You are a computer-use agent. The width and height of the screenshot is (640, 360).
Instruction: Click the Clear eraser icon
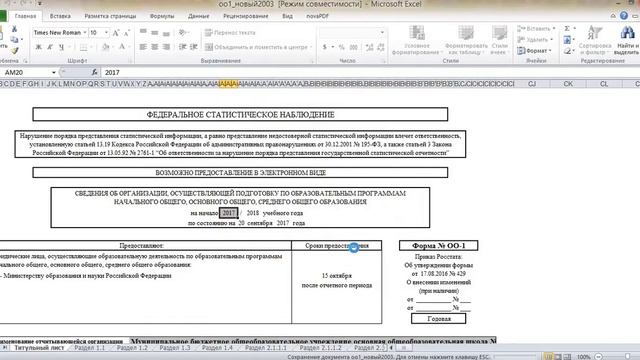(x=567, y=51)
